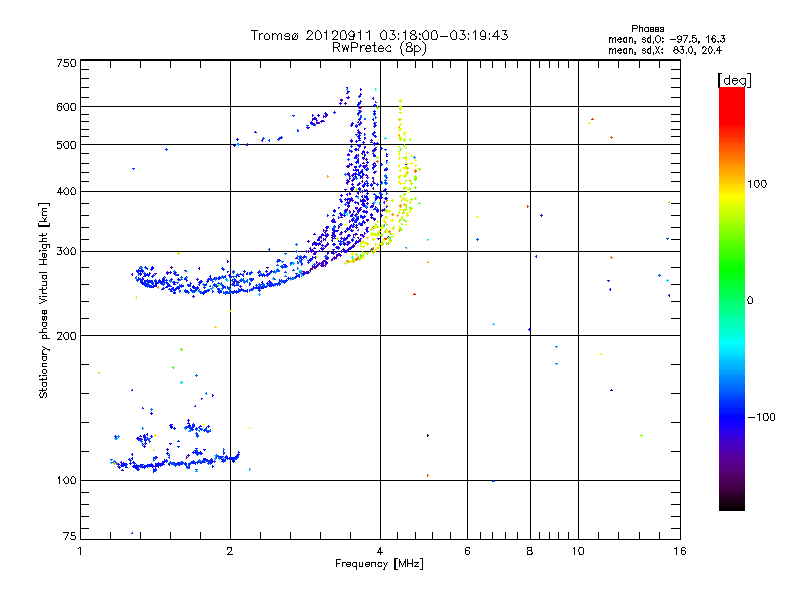This screenshot has width=800, height=600.
Task: Click the y-axis tick label "600"
Action: [66, 107]
